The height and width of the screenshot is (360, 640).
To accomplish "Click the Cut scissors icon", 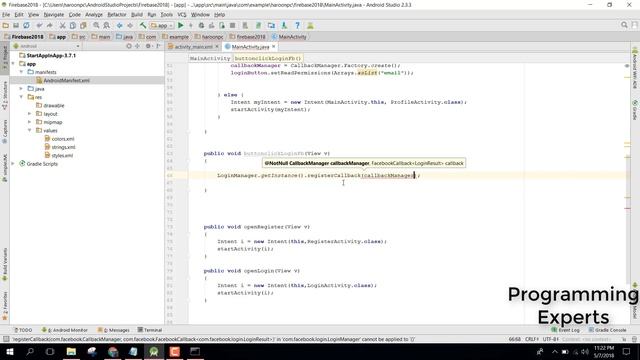I will click(x=62, y=25).
